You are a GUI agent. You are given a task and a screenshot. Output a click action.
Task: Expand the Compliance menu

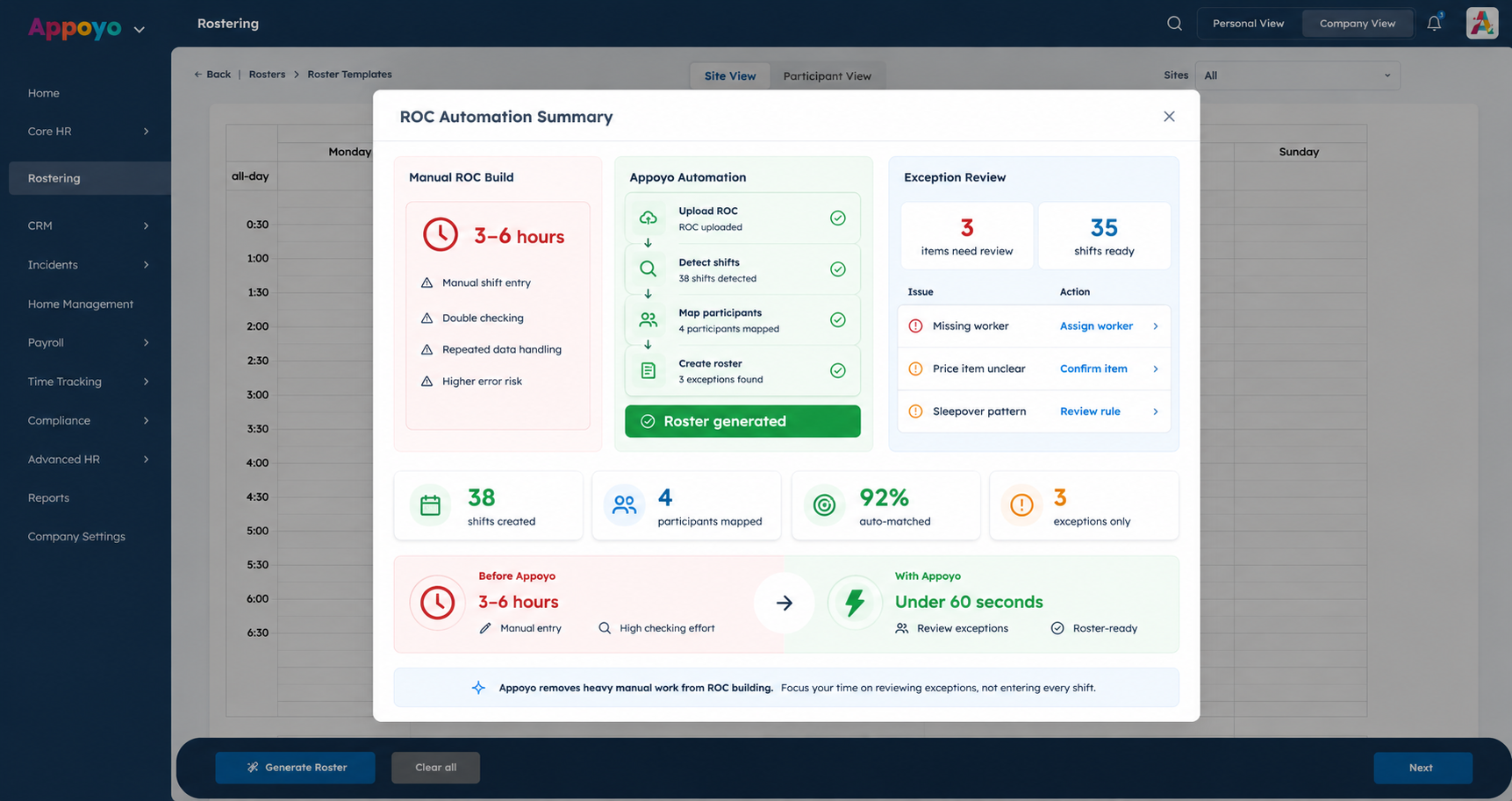coord(146,421)
